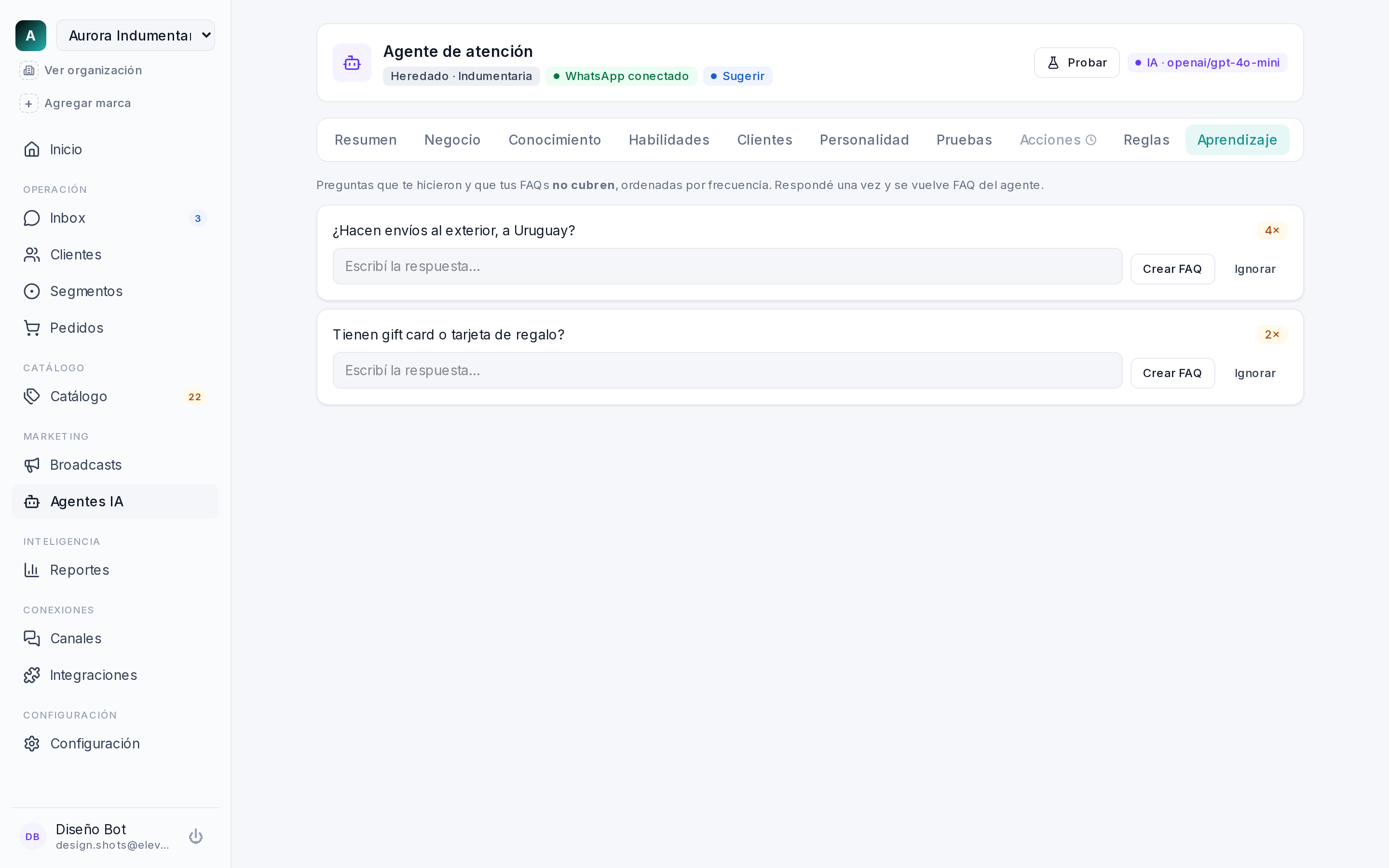1389x868 pixels.
Task: Open the Habilidades tab
Action: 668,140
